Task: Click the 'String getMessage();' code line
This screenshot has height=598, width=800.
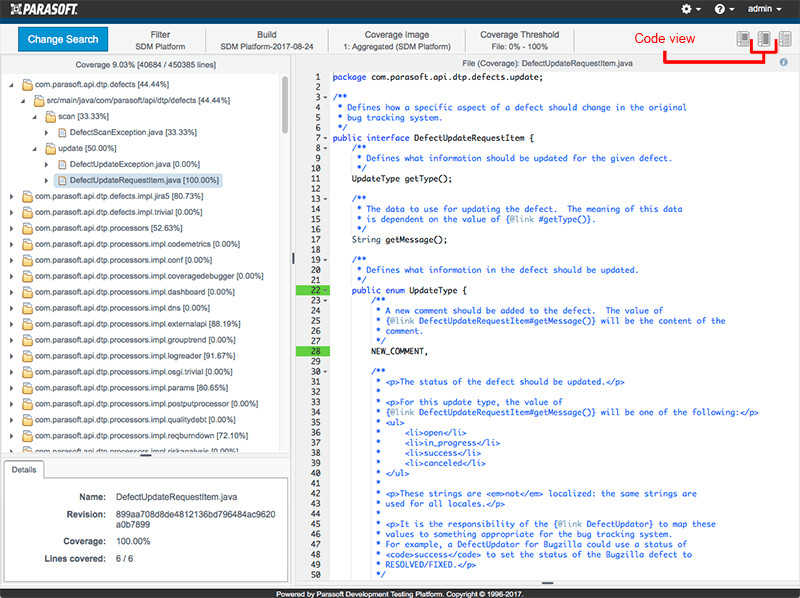Action: point(399,239)
